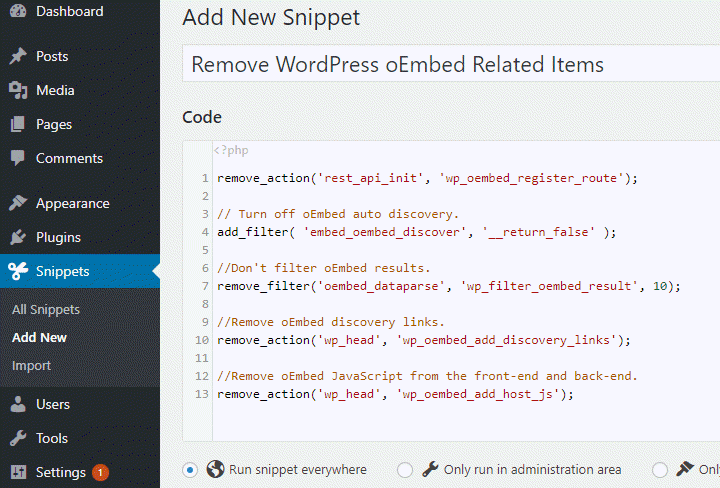This screenshot has width=720, height=488.
Task: Select Only run in administration area radio
Action: (405, 470)
